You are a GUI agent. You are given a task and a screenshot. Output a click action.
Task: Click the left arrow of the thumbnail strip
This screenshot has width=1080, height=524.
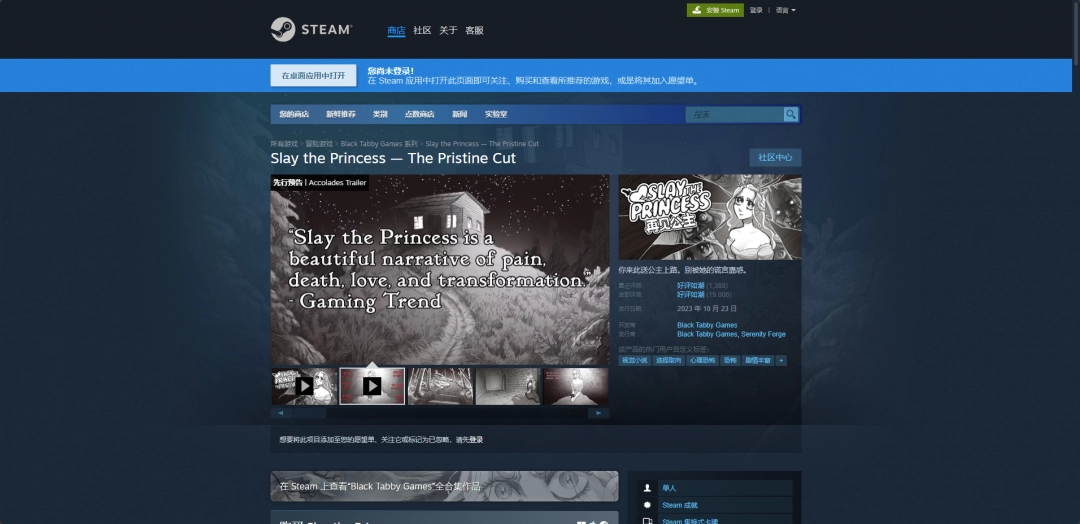click(280, 412)
